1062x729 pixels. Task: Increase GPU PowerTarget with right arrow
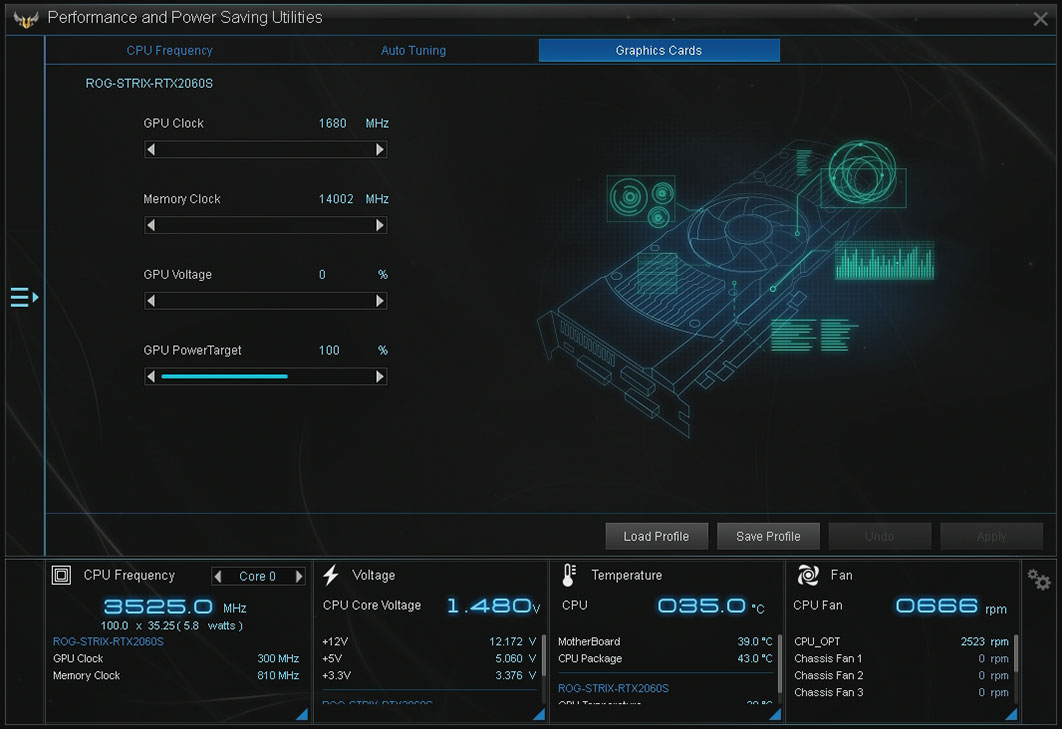click(x=380, y=377)
